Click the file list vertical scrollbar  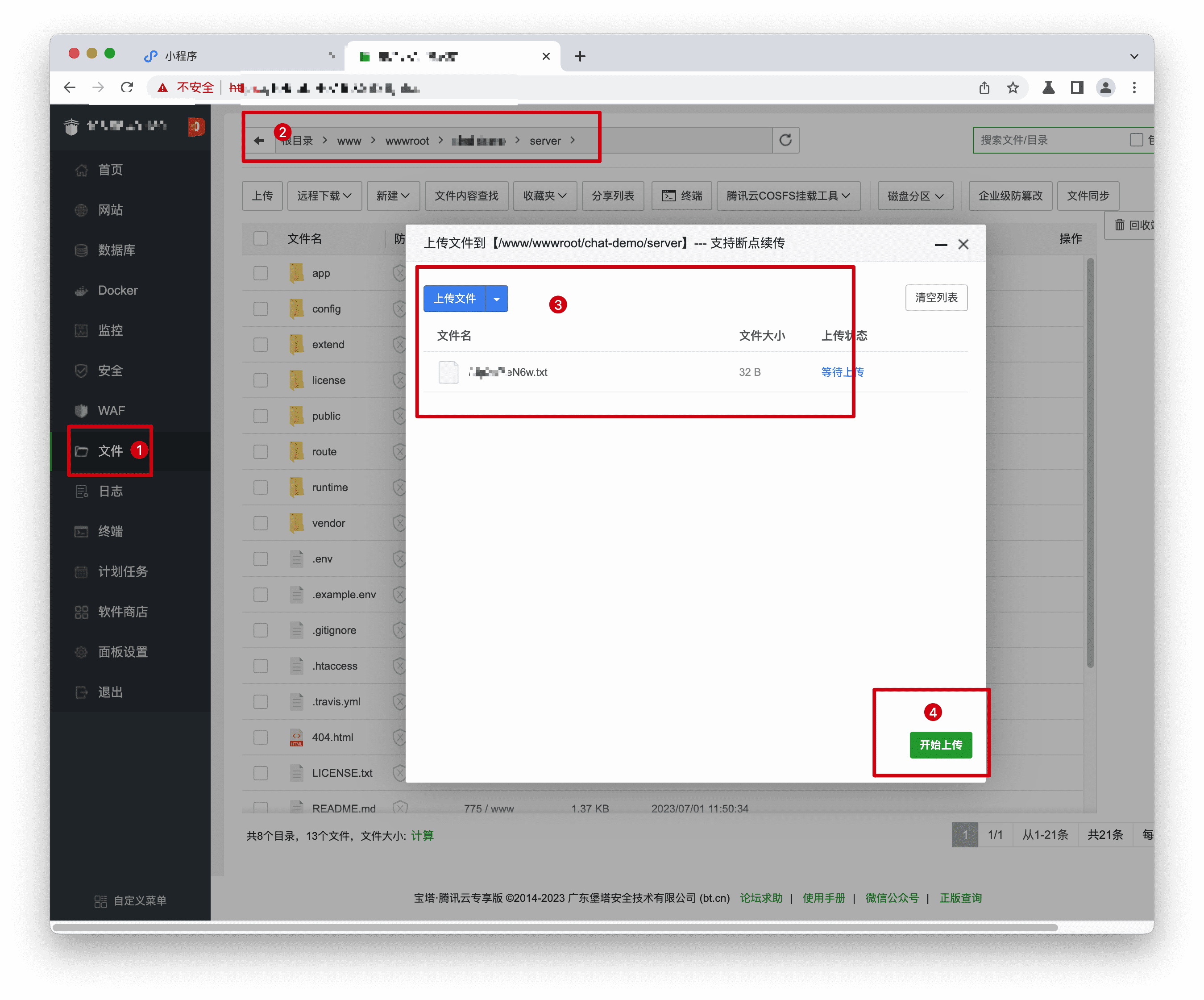[1090, 463]
